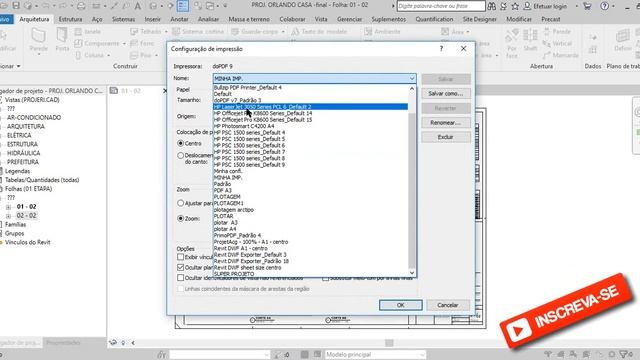Click the Cancelar button
Screen dimensions: 640x360
click(x=448, y=305)
